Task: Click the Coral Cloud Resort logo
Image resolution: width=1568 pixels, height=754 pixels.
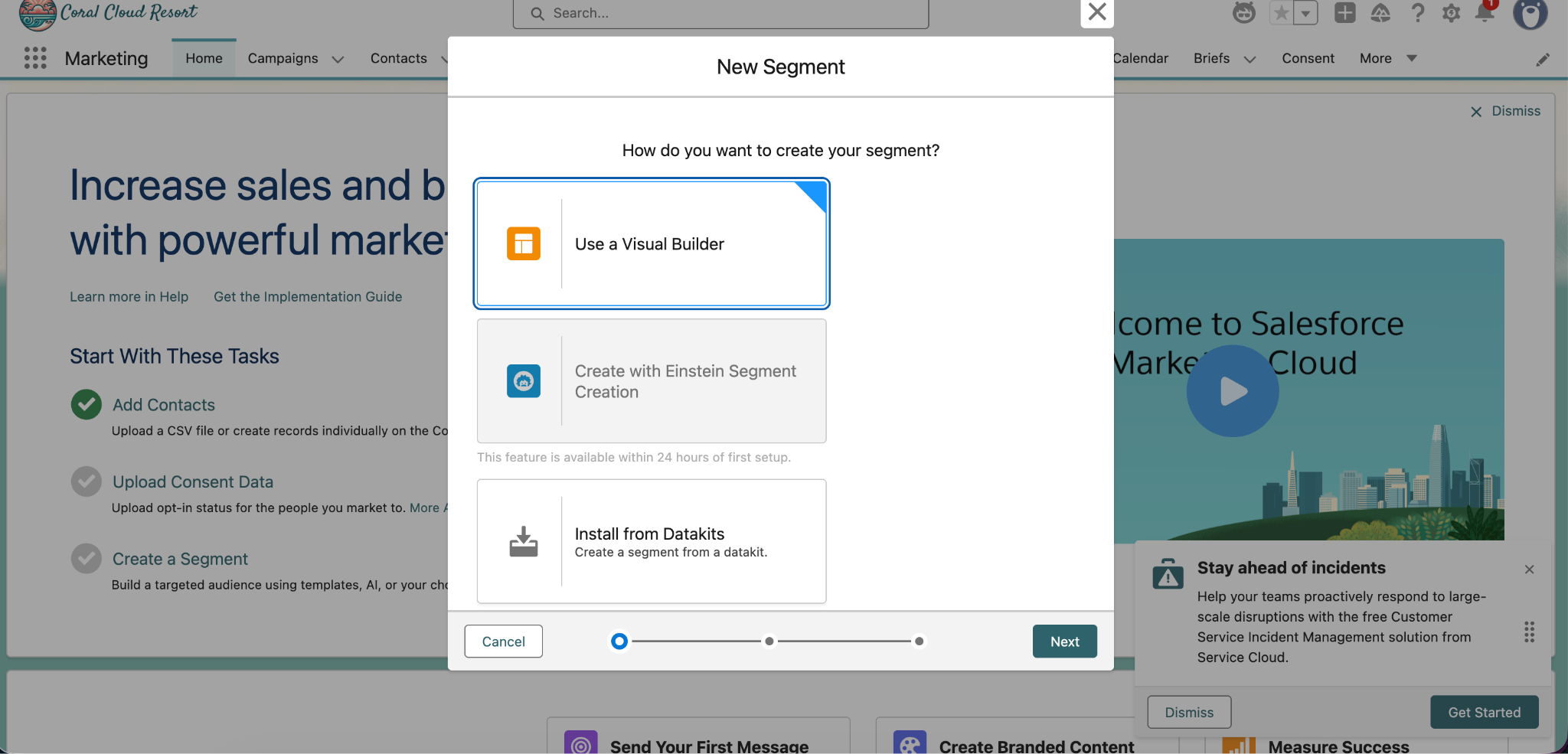Action: coord(108,14)
